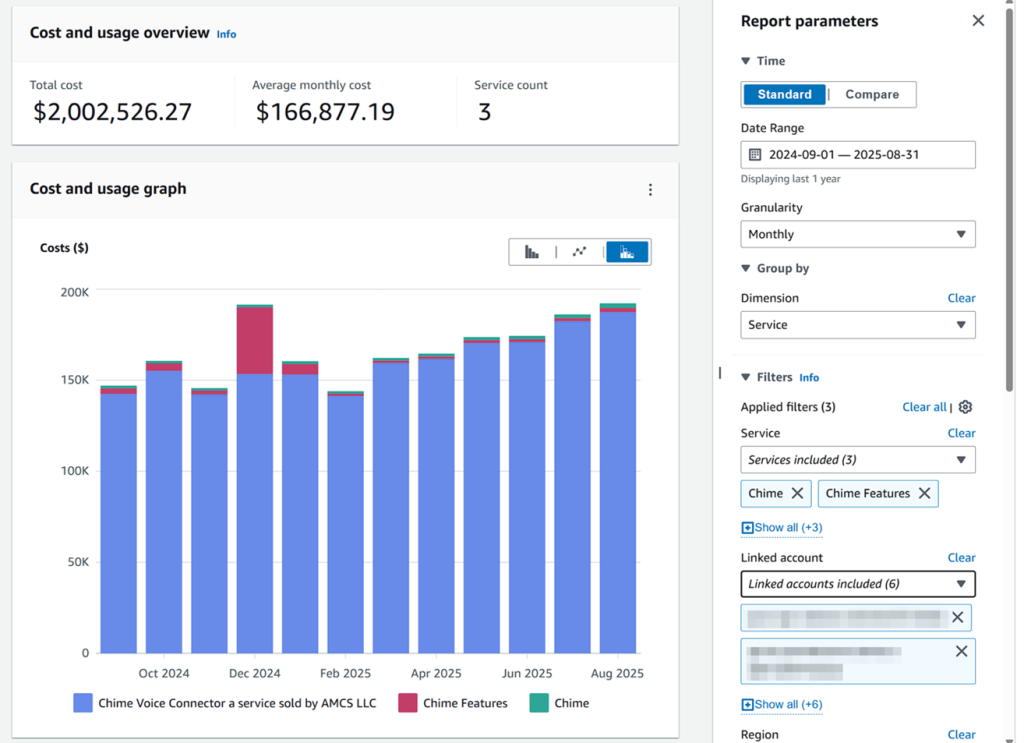Open the Cost and usage graph kebab menu
Screen dimensions: 1024x743
(651, 189)
